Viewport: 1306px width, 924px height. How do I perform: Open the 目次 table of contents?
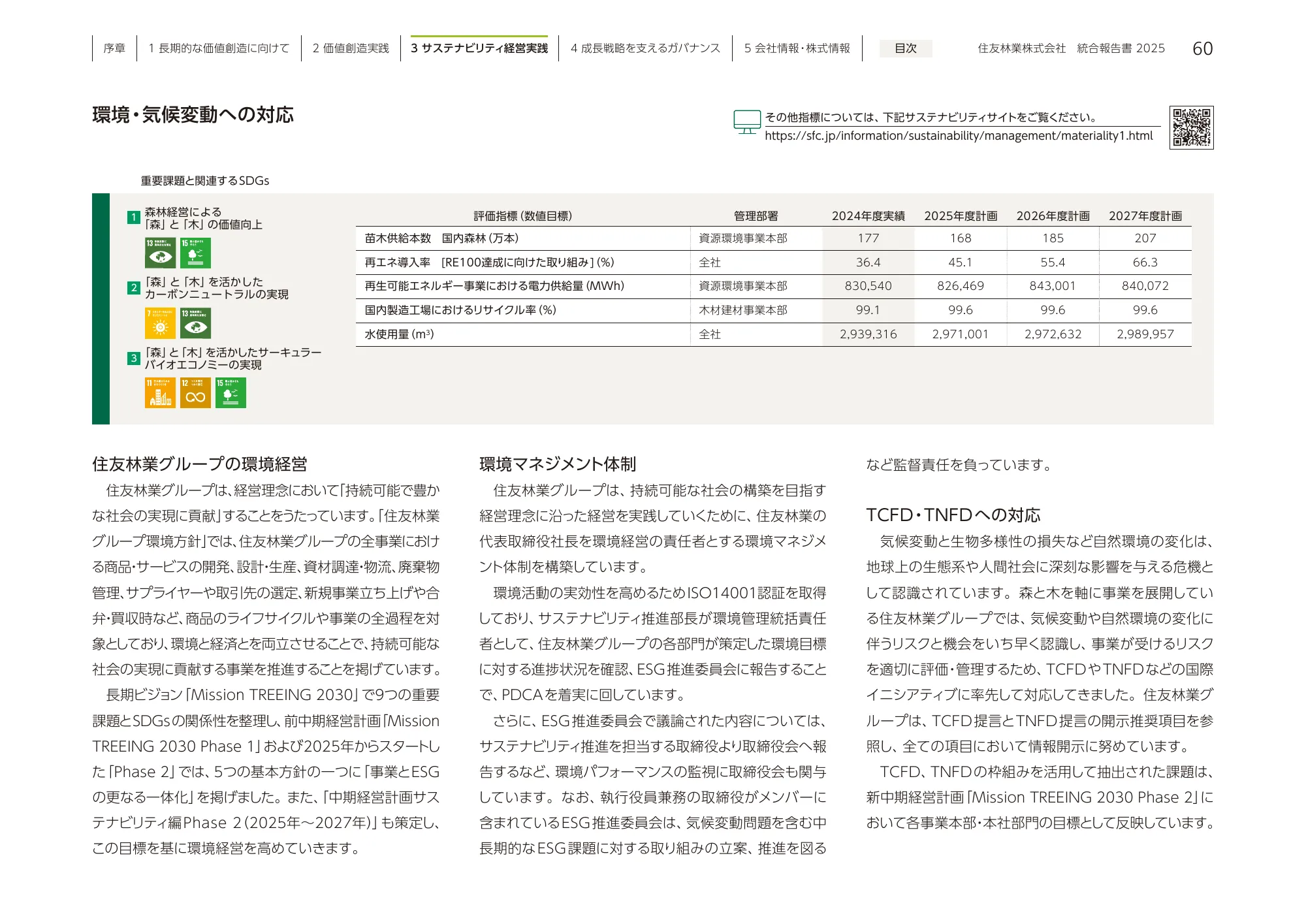(906, 49)
